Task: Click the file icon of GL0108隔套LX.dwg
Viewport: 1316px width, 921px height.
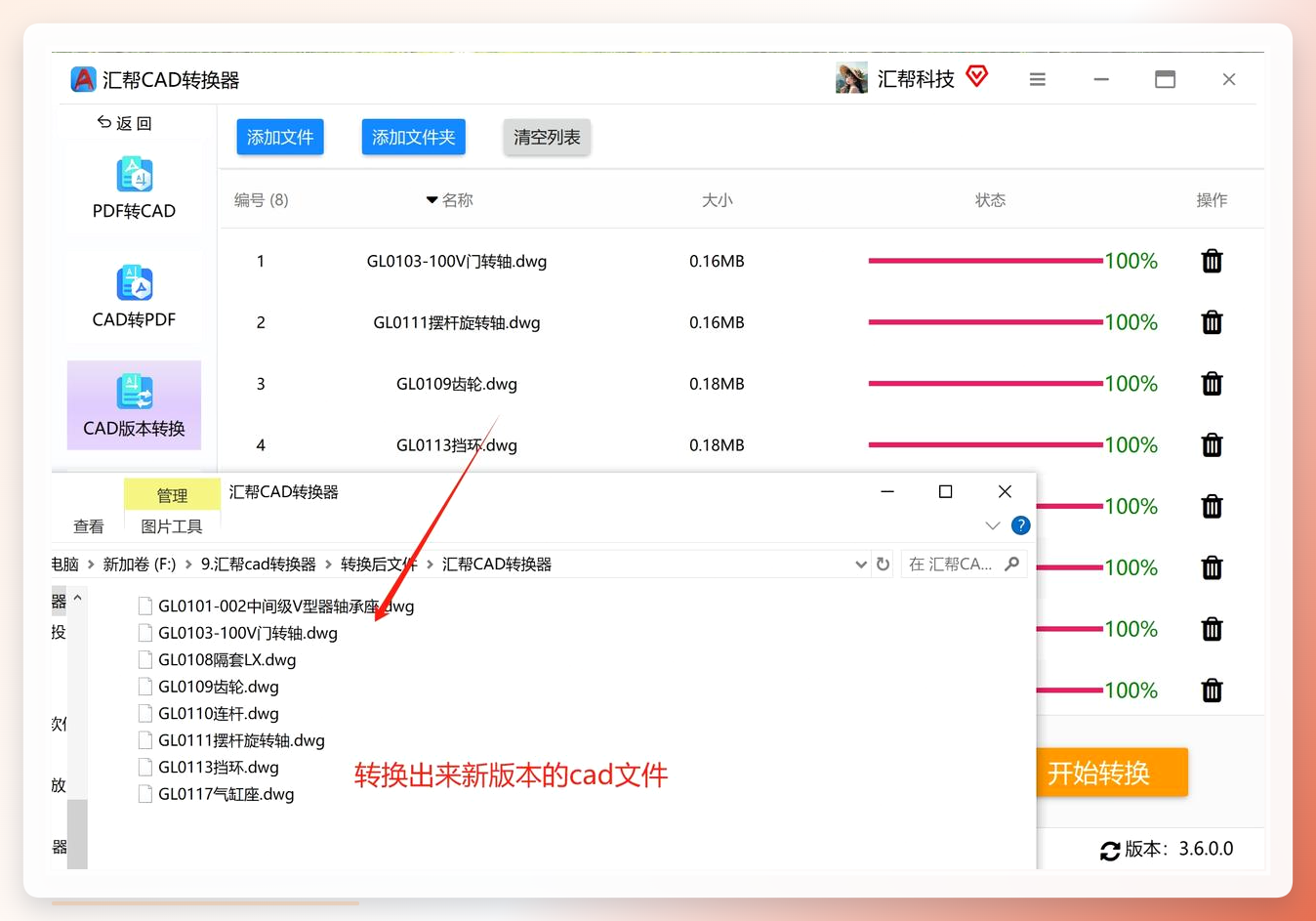Action: (x=145, y=660)
